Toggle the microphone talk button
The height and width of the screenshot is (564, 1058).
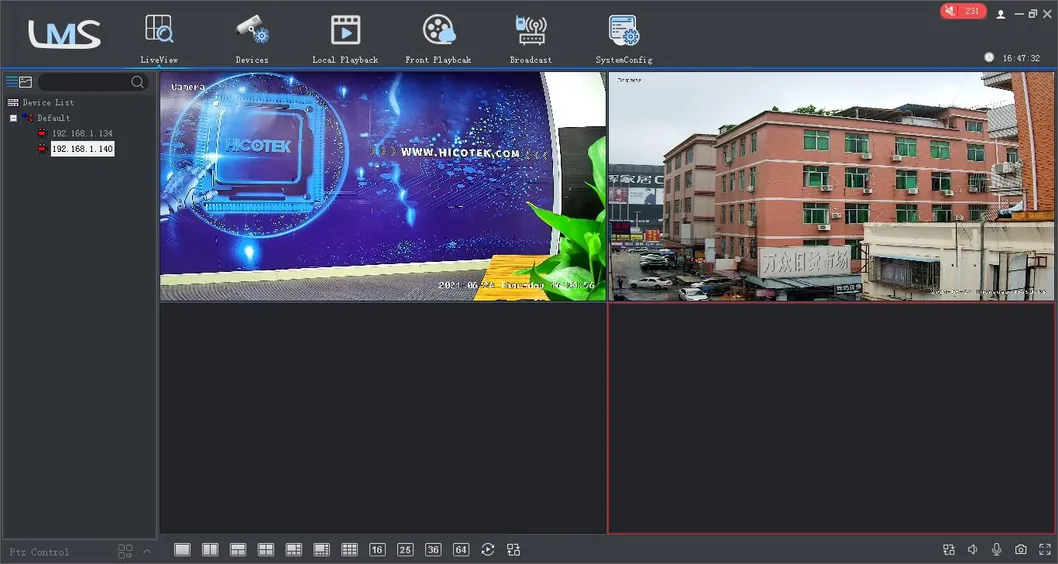[x=997, y=550]
